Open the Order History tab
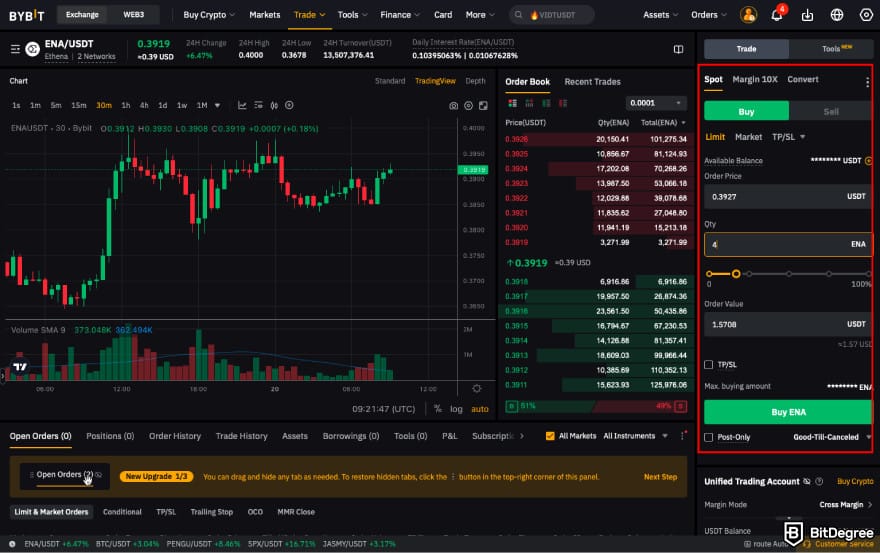The image size is (880, 553). tap(175, 436)
